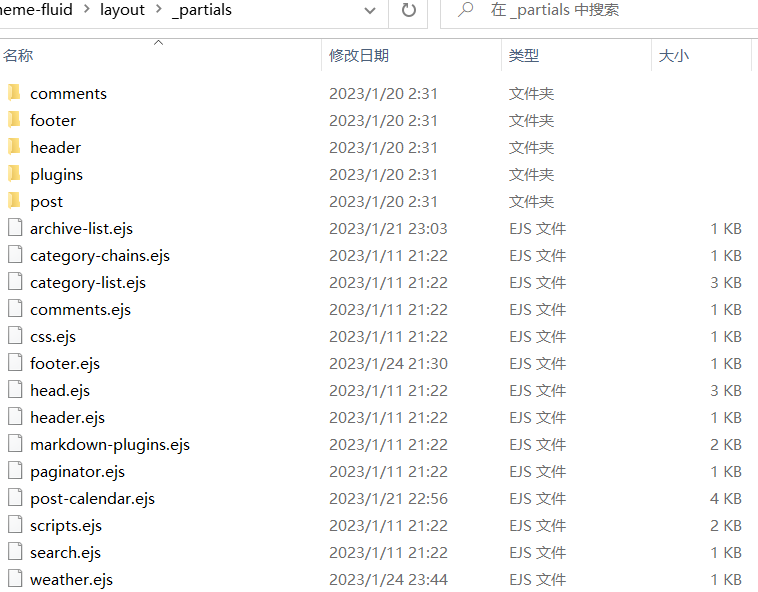The image size is (758, 592).
Task: Click the css.ejs file icon
Action: 14,336
